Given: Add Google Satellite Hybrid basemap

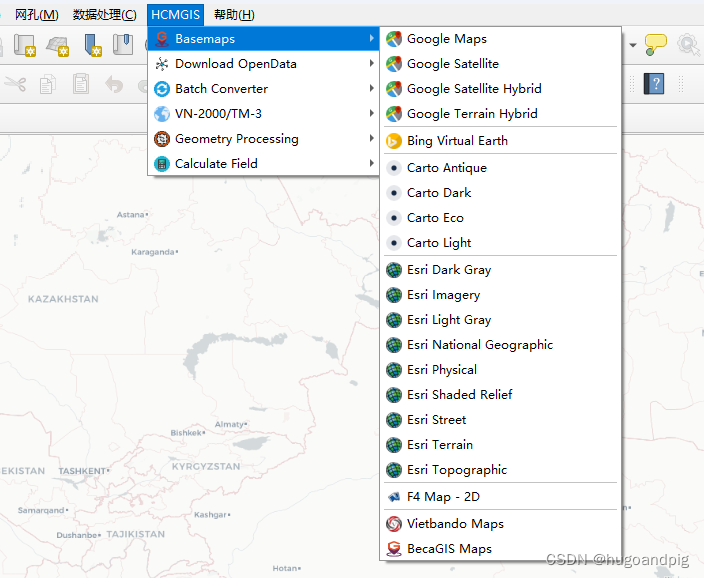Looking at the screenshot, I should (500, 89).
